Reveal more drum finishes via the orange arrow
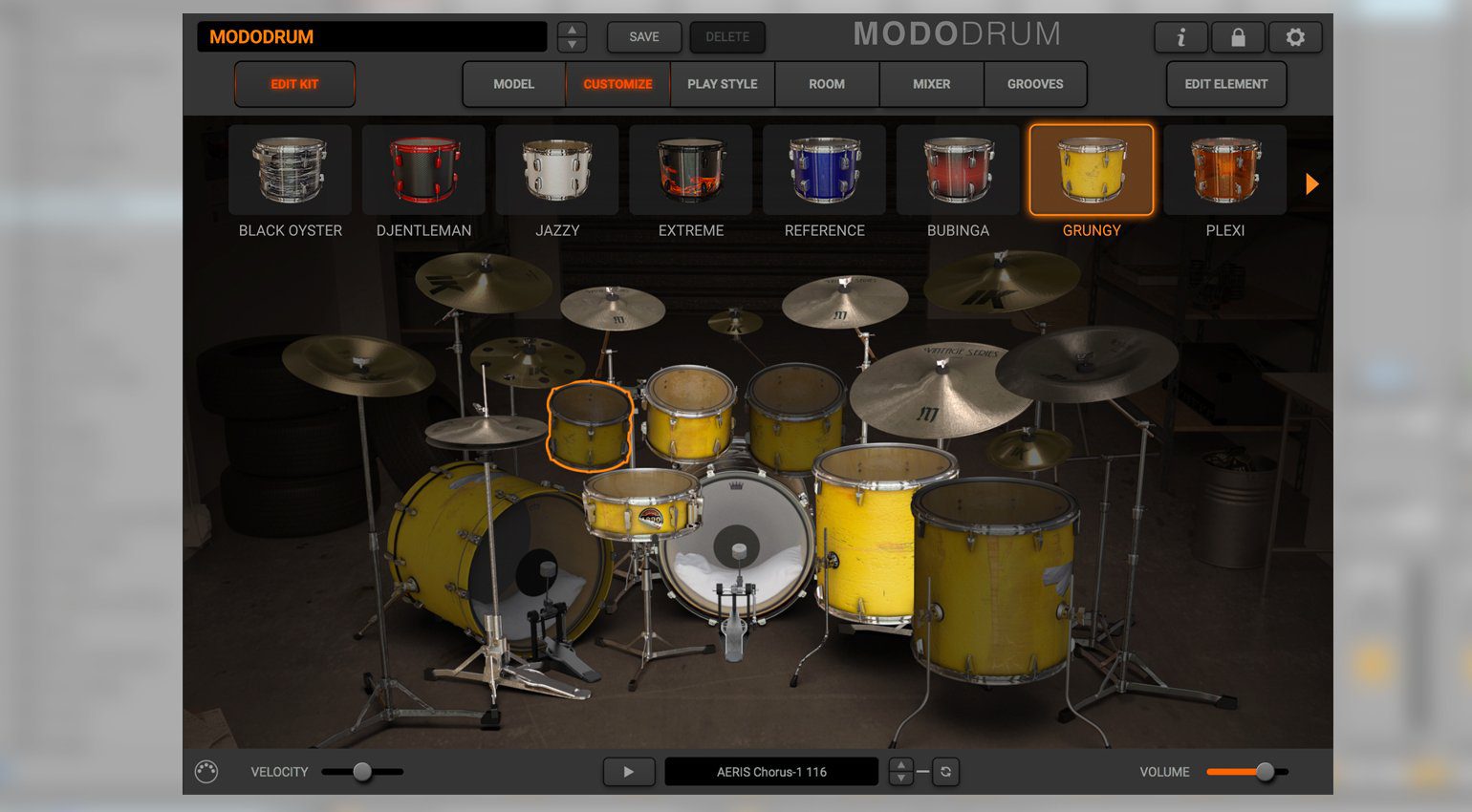Screen dimensions: 1472x812 [x=1312, y=183]
